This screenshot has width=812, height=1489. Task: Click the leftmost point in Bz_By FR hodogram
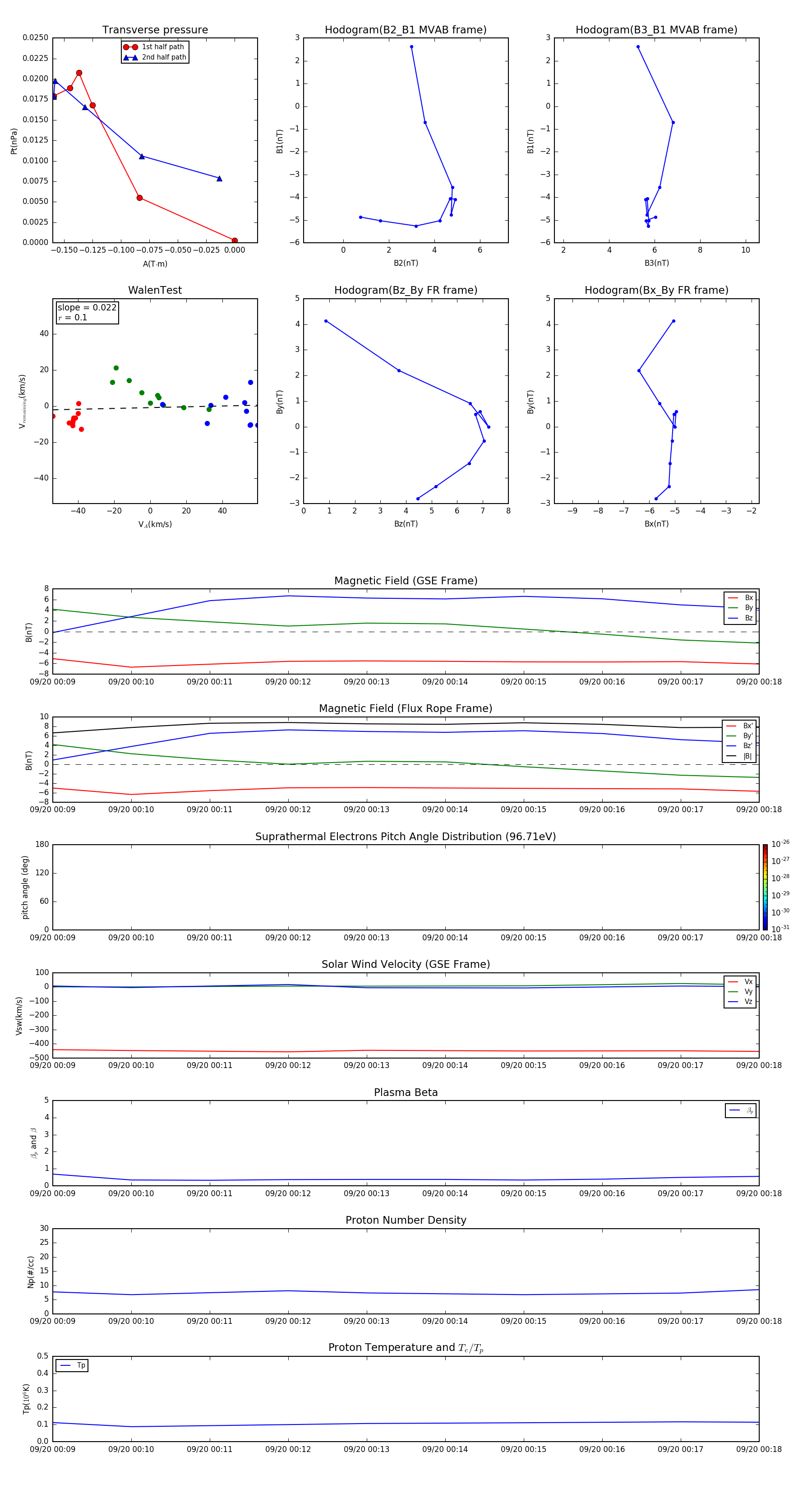coord(326,321)
